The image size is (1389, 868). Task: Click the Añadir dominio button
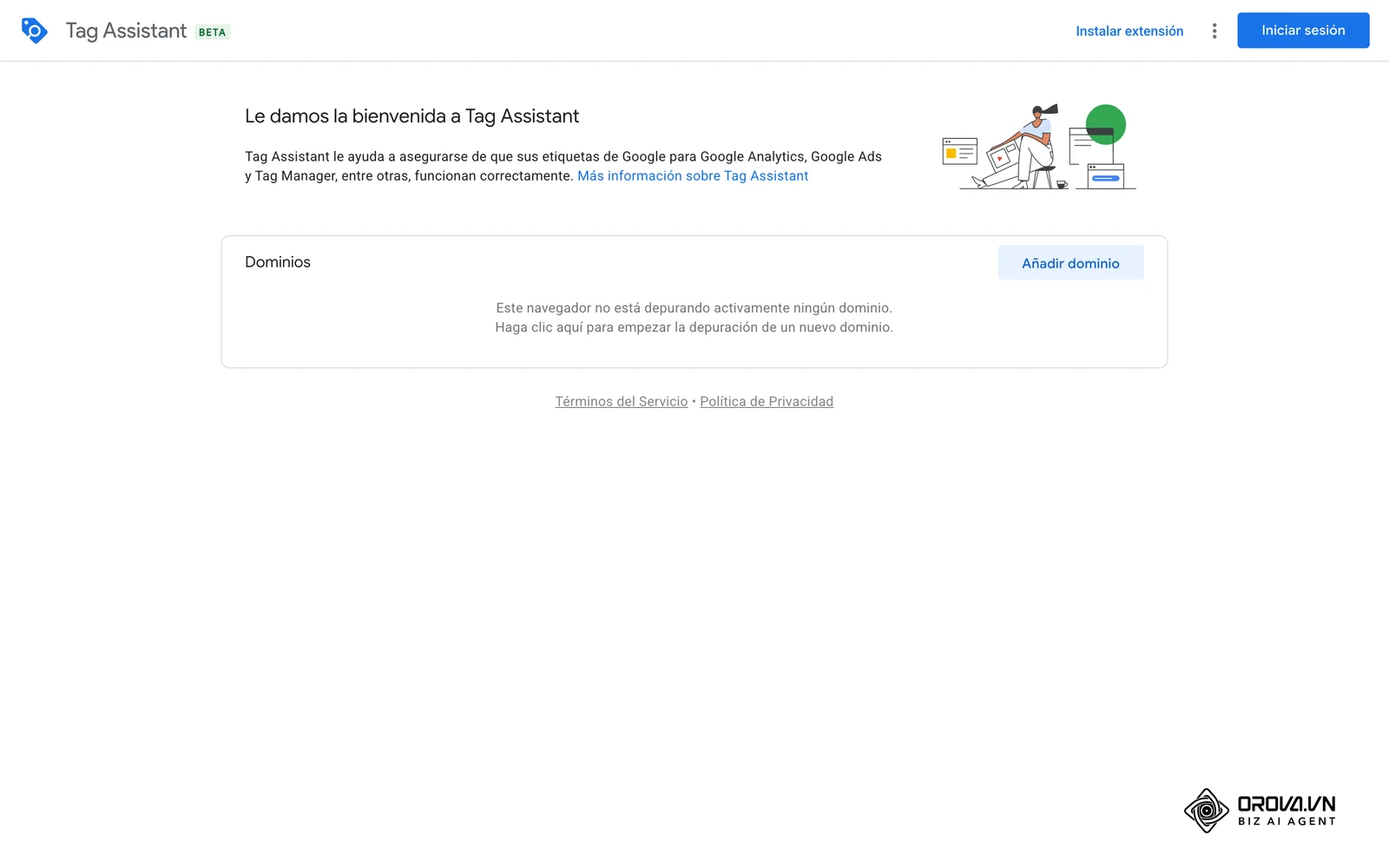tap(1070, 263)
